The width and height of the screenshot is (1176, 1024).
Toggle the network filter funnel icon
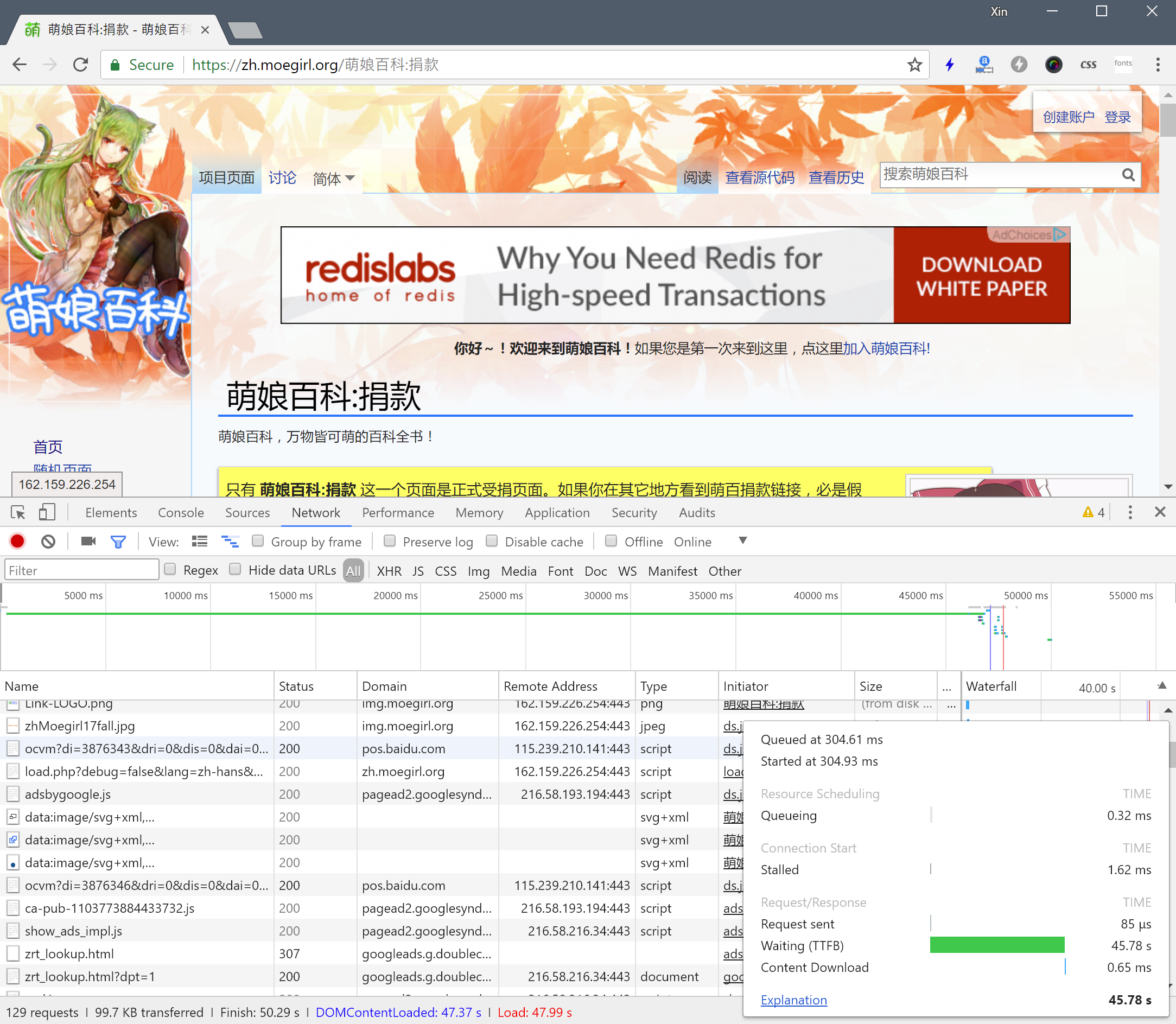pyautogui.click(x=118, y=541)
